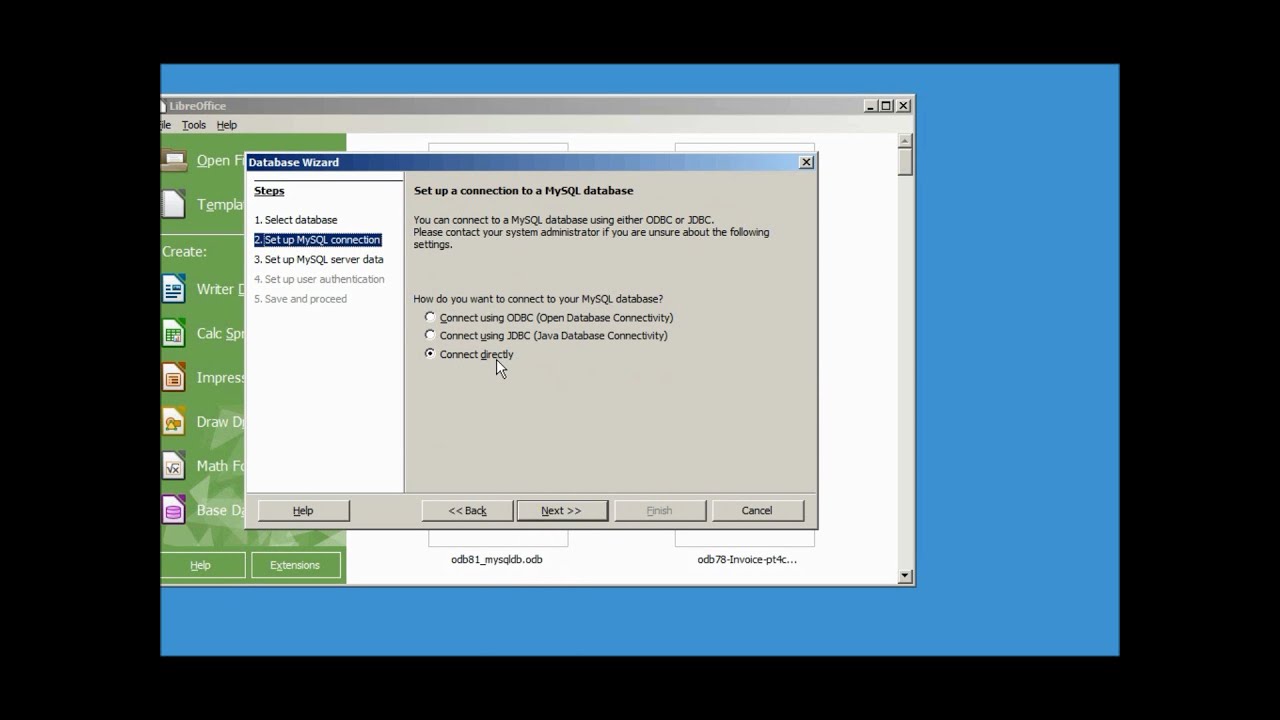Click the Math Formula icon
Screen dimensions: 1280x720
[174, 465]
